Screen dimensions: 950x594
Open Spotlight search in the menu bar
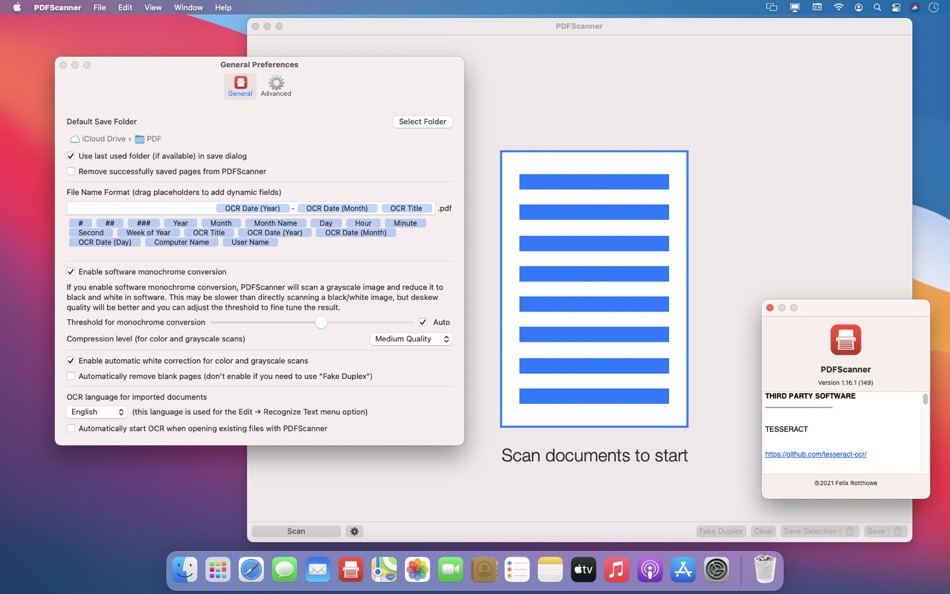pyautogui.click(x=877, y=7)
